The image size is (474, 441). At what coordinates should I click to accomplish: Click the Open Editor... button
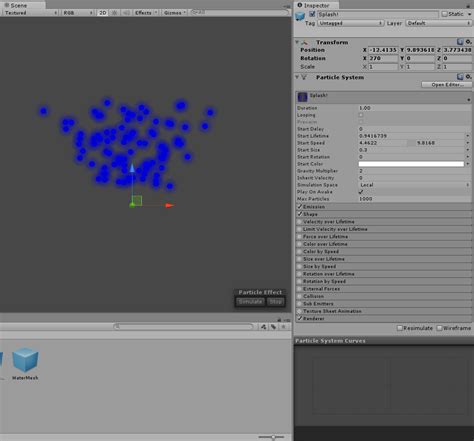pos(447,85)
